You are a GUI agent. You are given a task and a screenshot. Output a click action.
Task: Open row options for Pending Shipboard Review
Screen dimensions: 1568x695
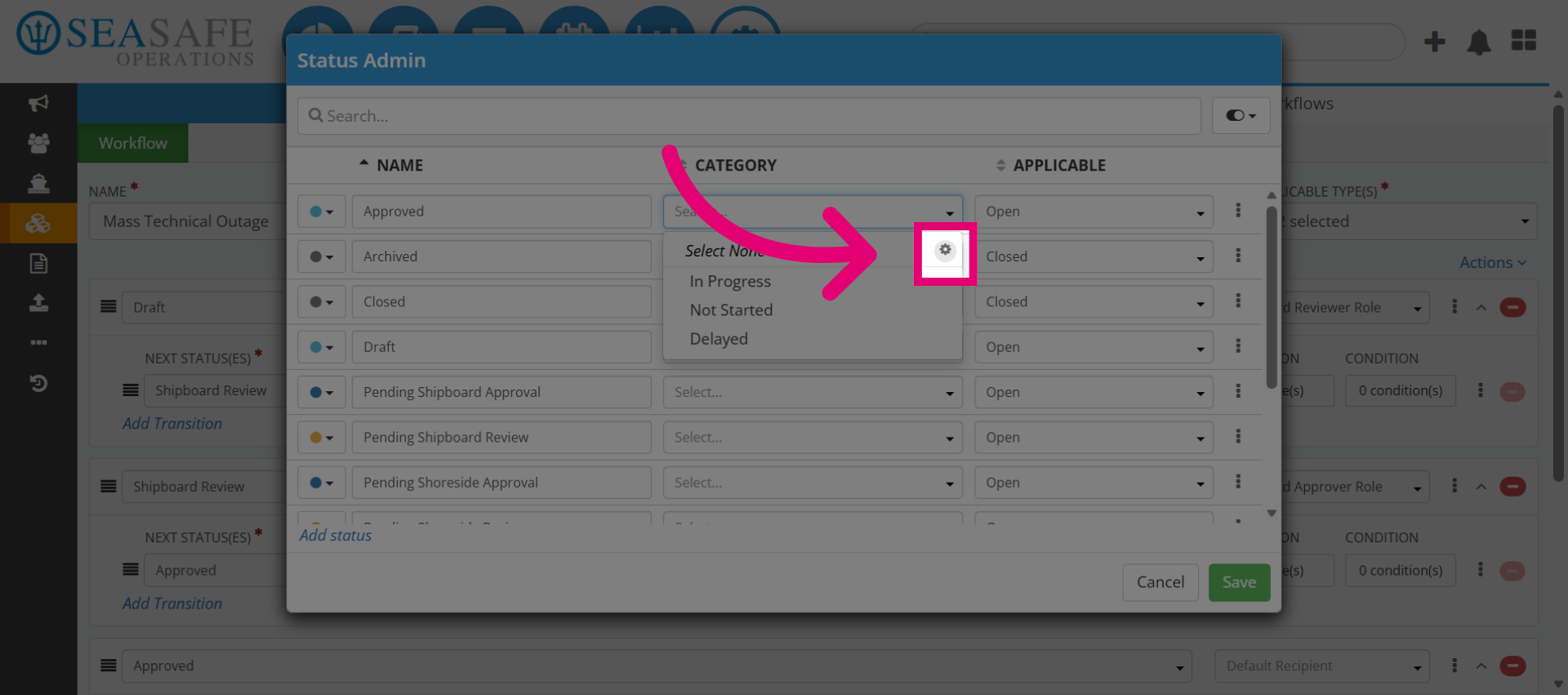pos(1238,436)
